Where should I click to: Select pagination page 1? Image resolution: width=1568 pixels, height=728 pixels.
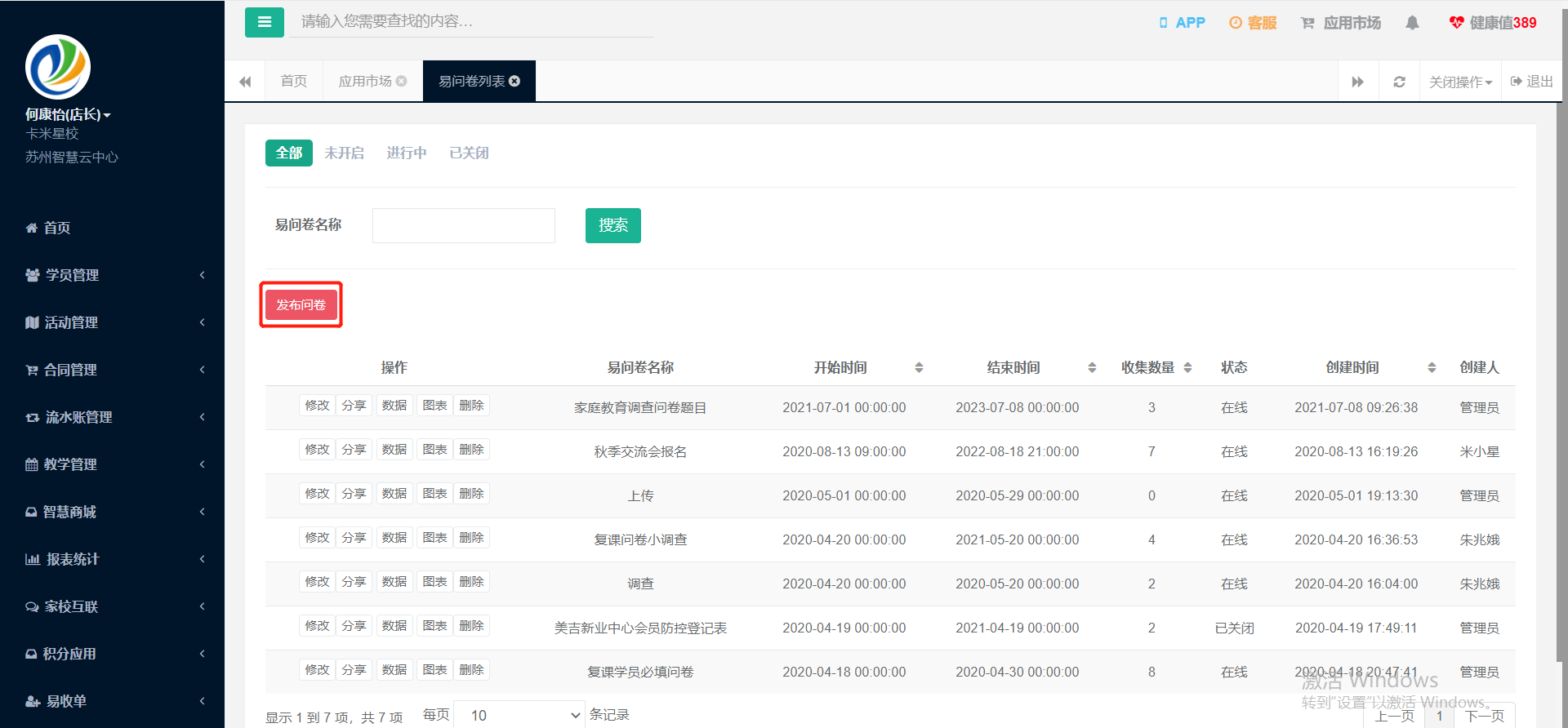tap(1440, 716)
